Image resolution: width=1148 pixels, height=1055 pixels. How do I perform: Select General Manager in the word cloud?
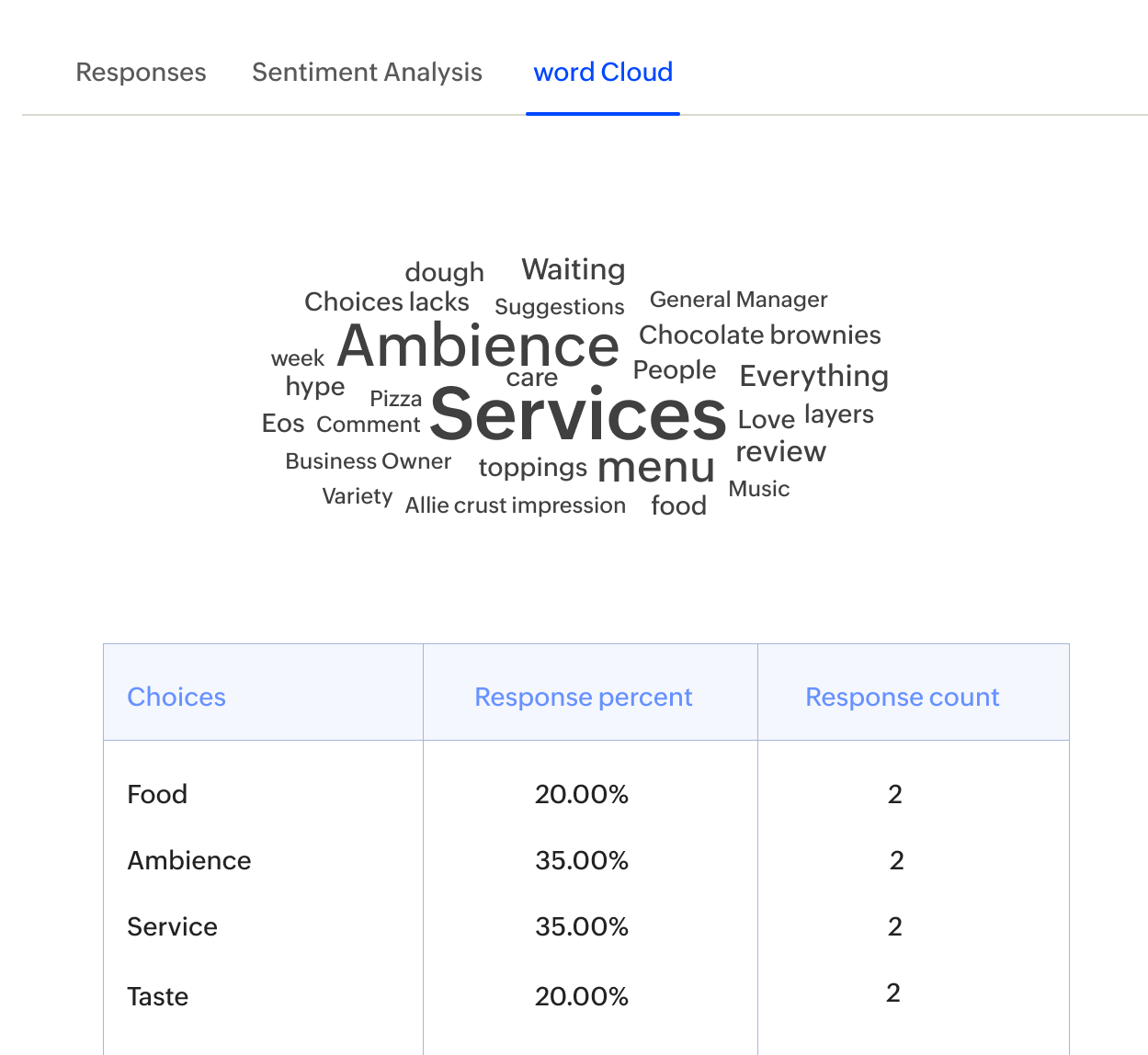tap(738, 300)
